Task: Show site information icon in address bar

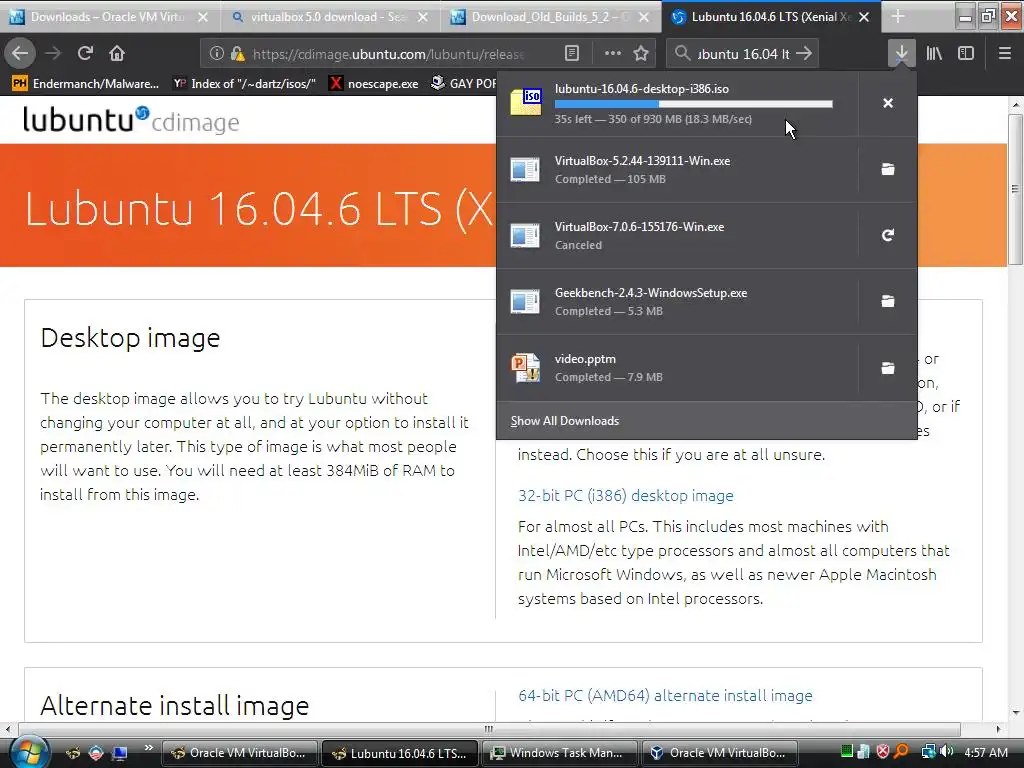Action: click(x=217, y=54)
